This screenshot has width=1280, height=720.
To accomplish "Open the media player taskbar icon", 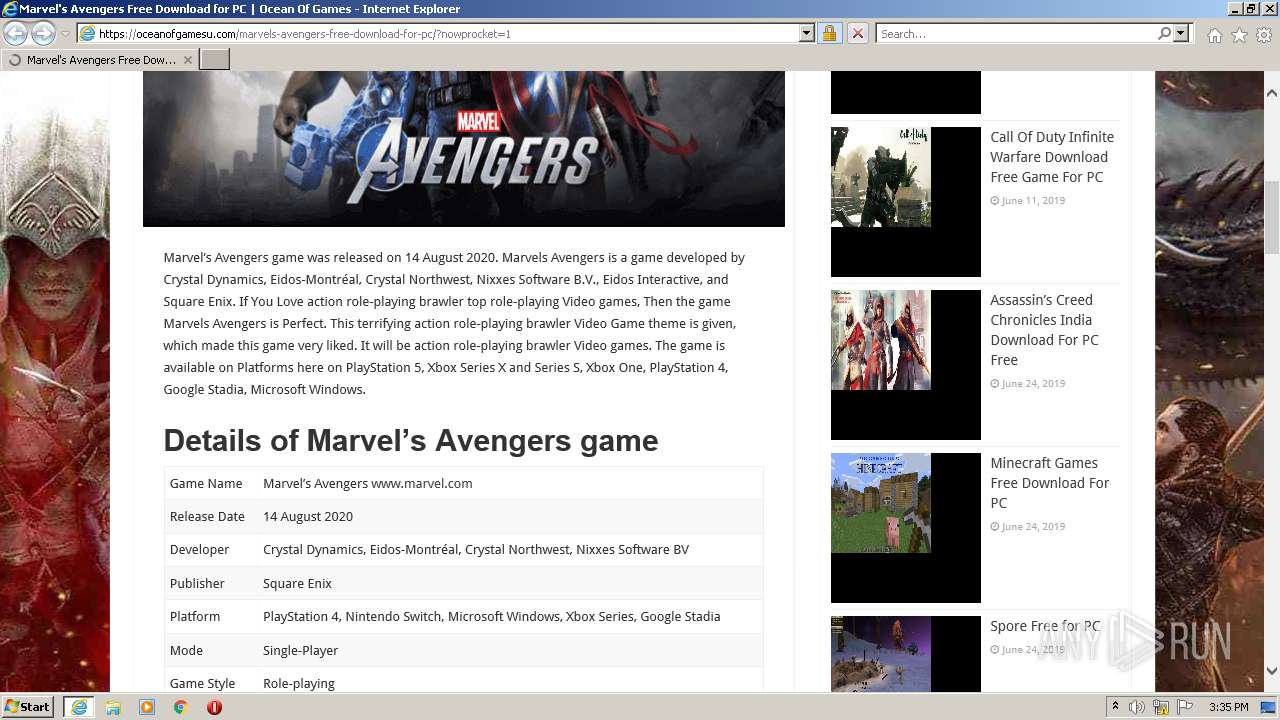I will 147,707.
